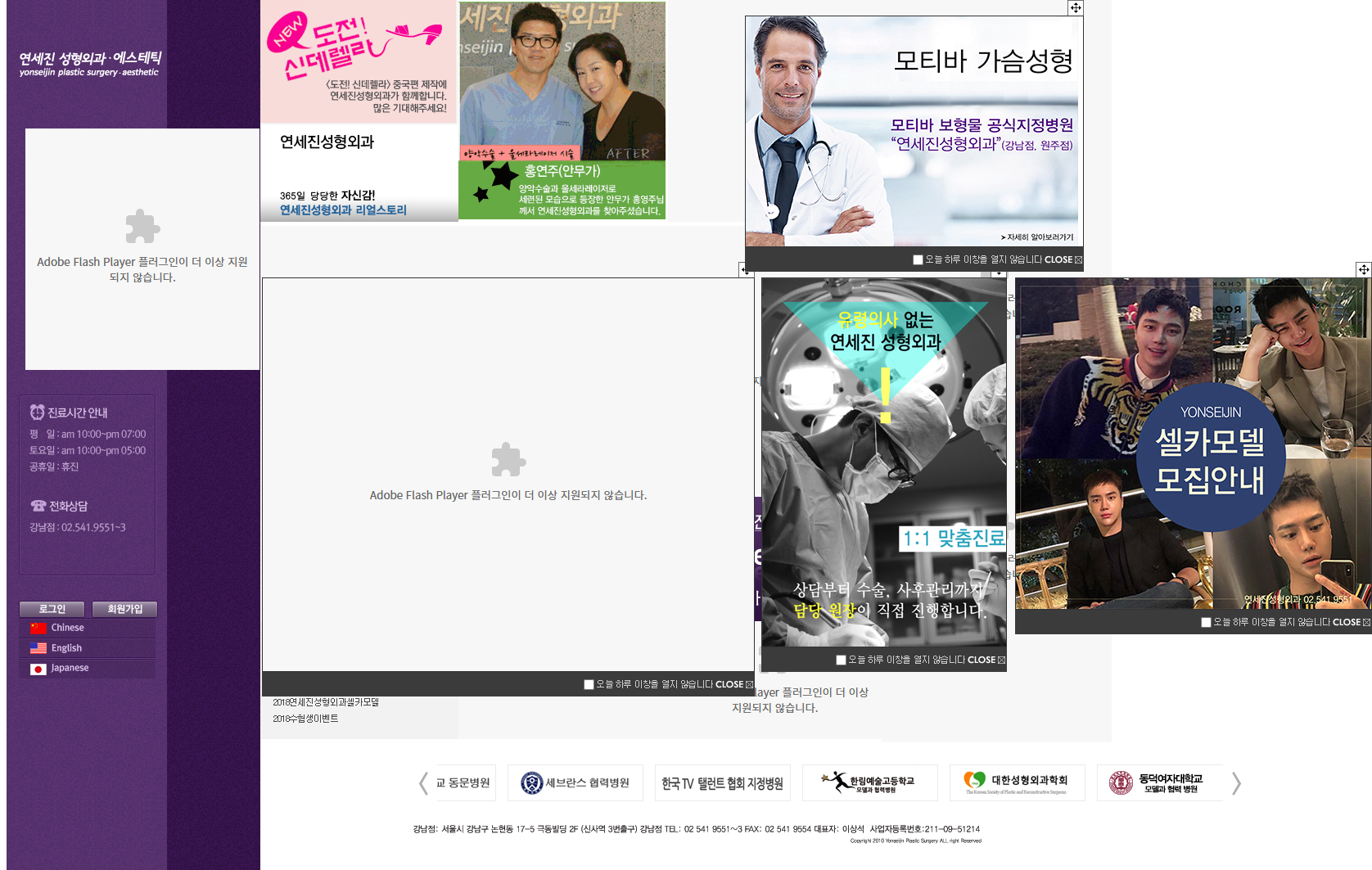Open the 한국TV 탤런트 협회 지정병원 partner banner
This screenshot has width=1372, height=870.
pos(723,782)
